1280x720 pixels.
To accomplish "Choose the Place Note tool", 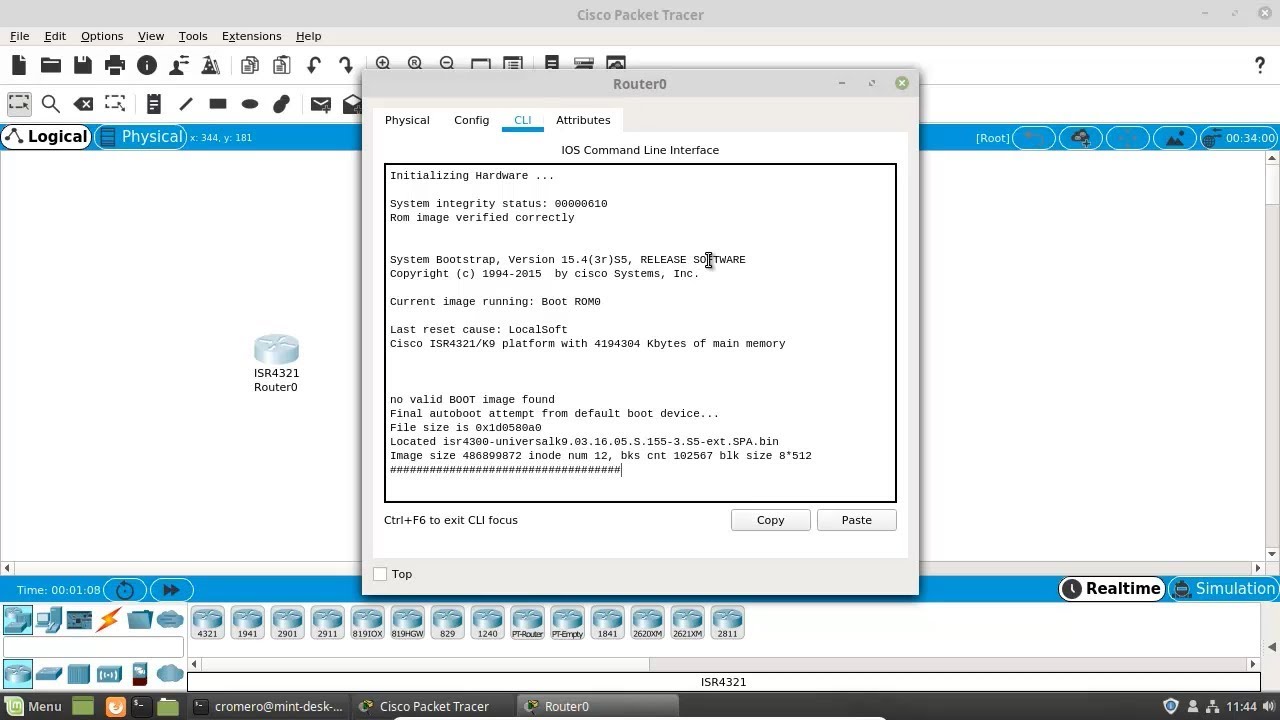I will click(153, 104).
